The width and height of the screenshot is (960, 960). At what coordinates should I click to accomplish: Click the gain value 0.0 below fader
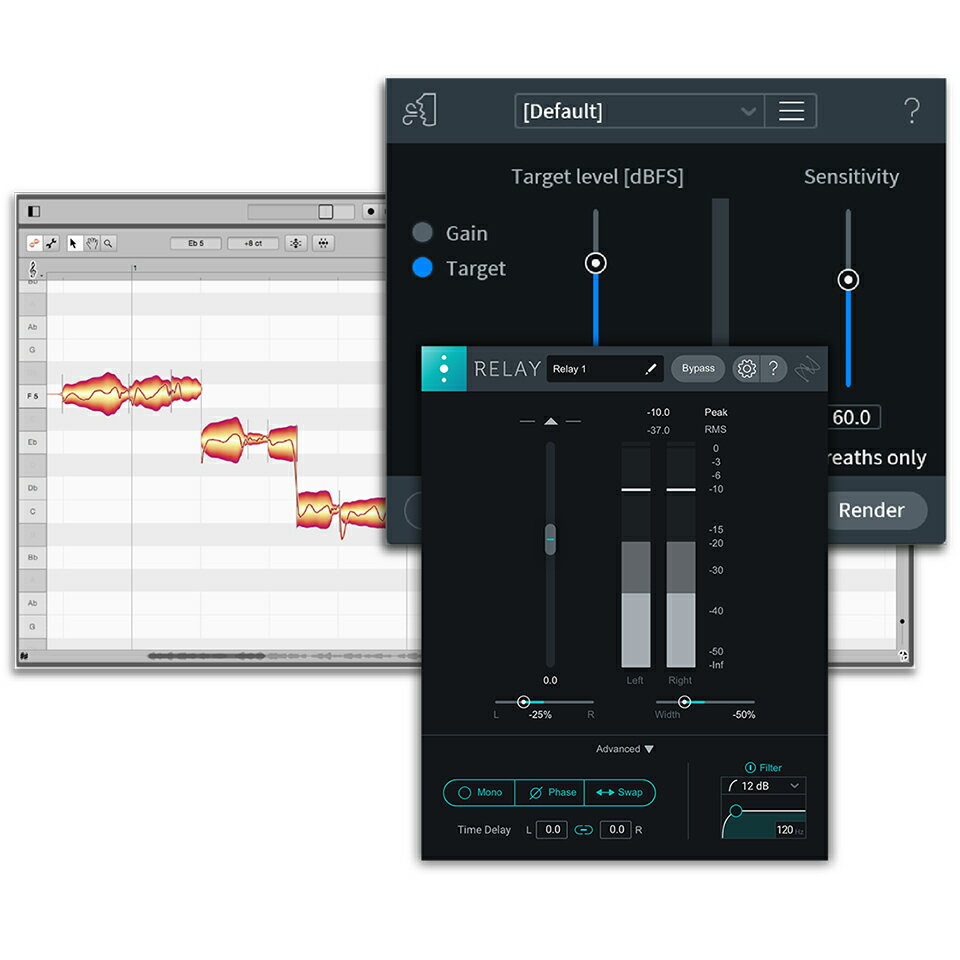550,680
